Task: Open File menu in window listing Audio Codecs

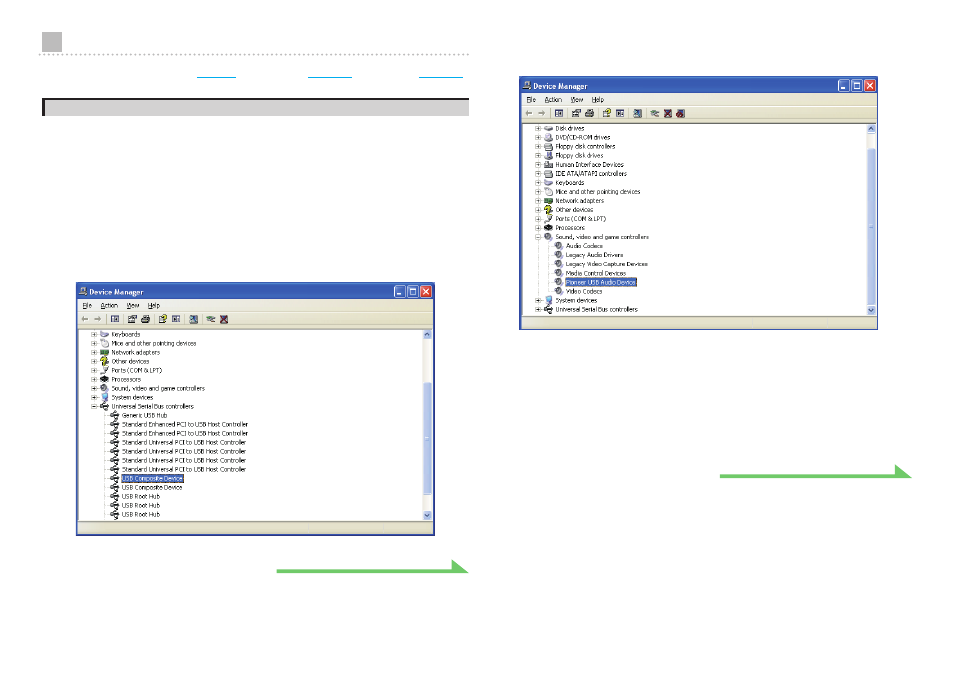Action: pyautogui.click(x=531, y=100)
